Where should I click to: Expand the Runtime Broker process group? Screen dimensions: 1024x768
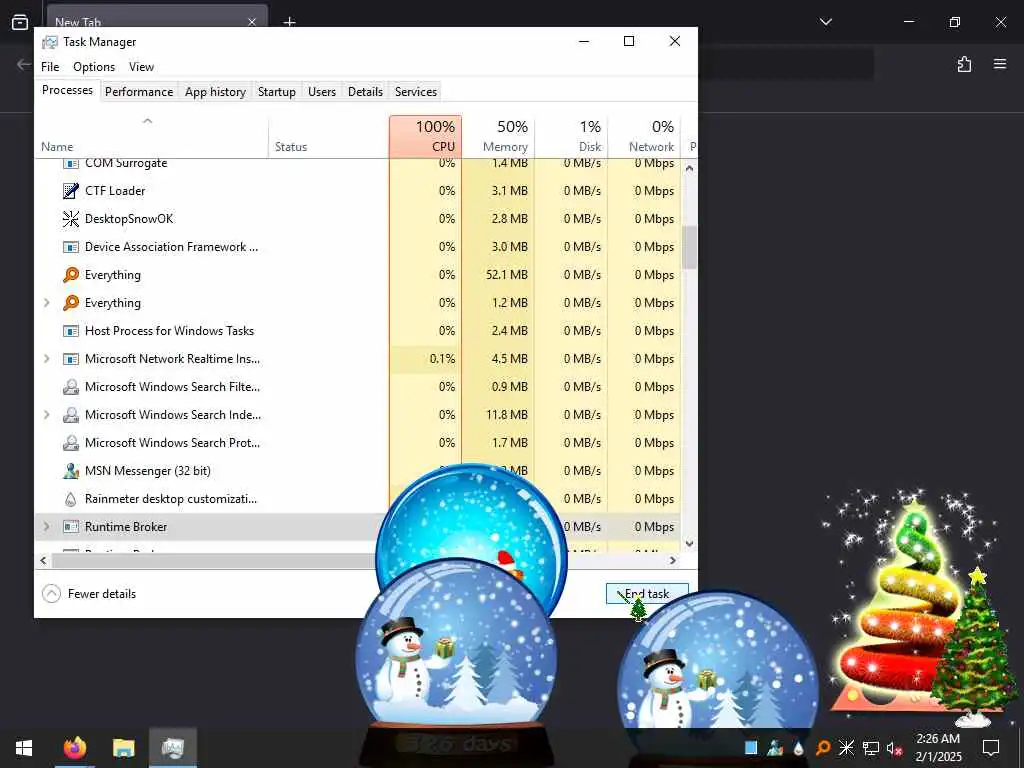click(46, 527)
